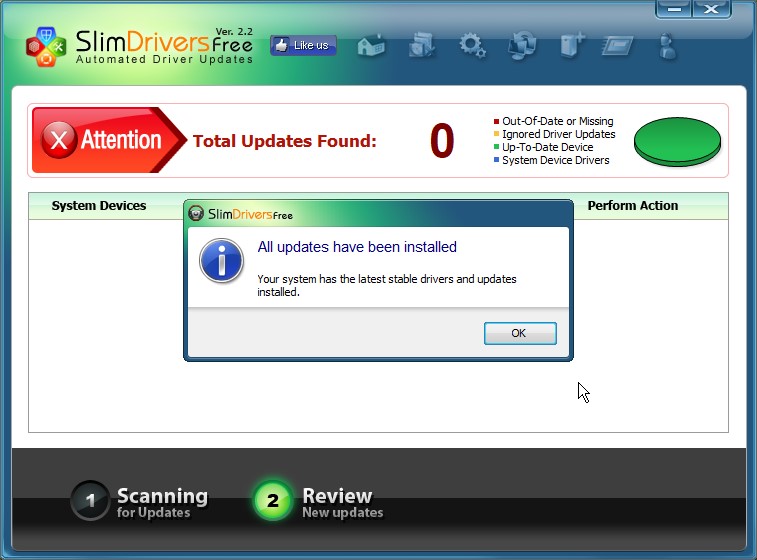Click the Ver. 2.2 version label
This screenshot has height=560, width=757.
234,31
